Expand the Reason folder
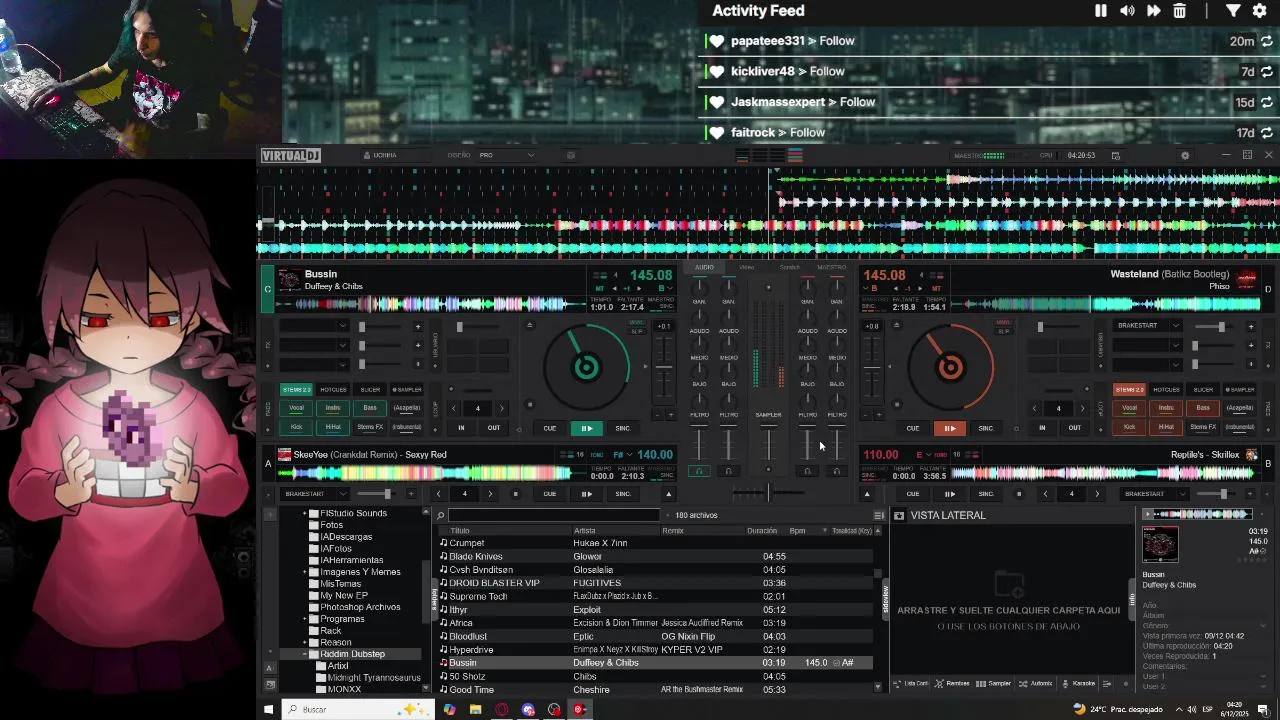Viewport: 1280px width, 720px height. point(305,642)
